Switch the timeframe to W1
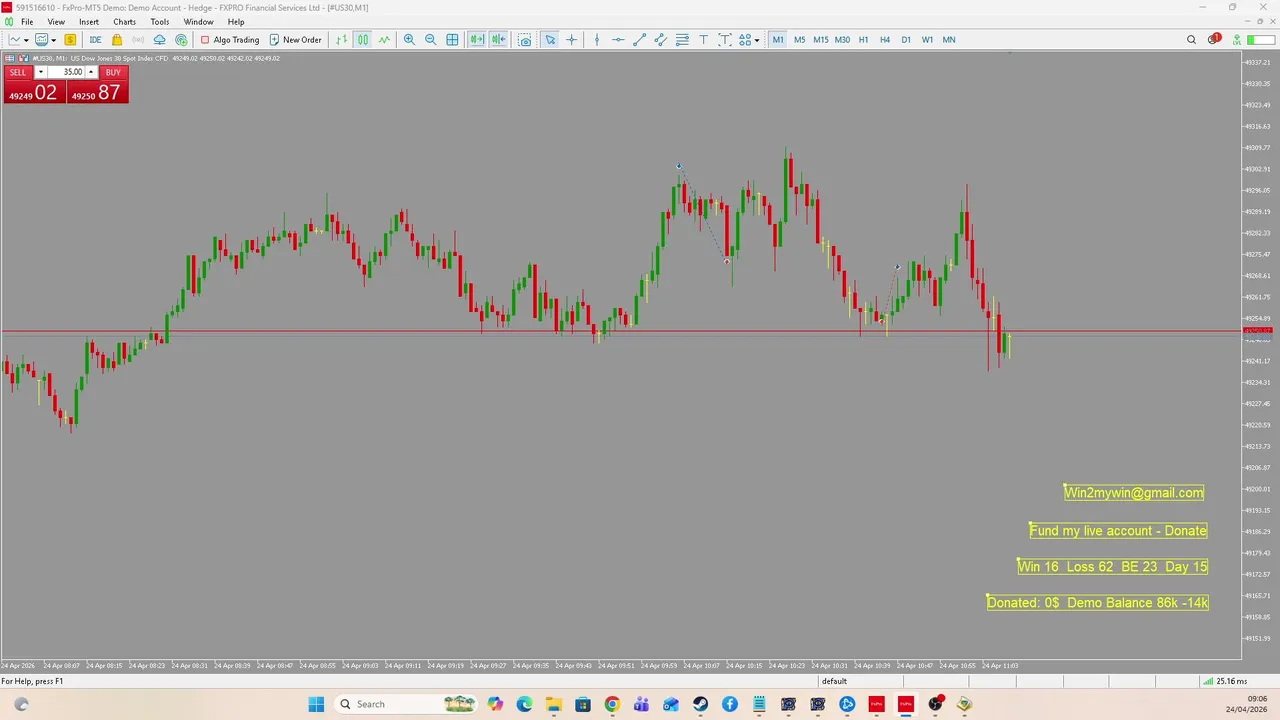Viewport: 1280px width, 720px height. pyautogui.click(x=927, y=40)
